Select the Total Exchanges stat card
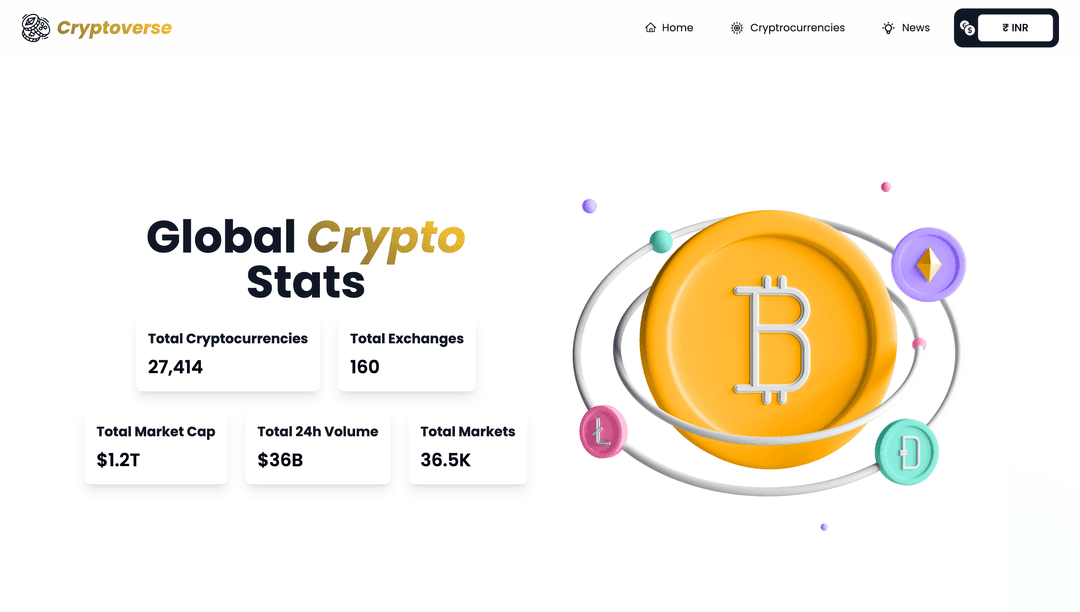This screenshot has height=612, width=1080. [407, 354]
